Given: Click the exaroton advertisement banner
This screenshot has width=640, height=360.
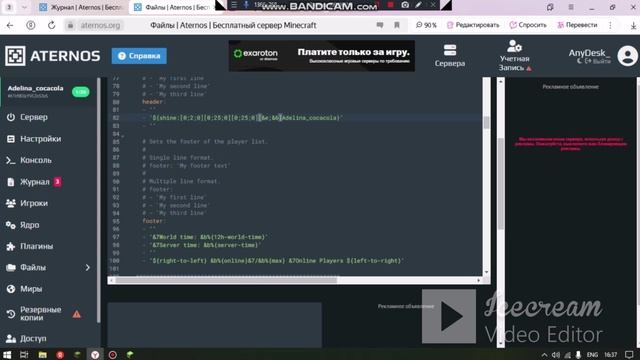Looking at the screenshot, I should point(322,56).
